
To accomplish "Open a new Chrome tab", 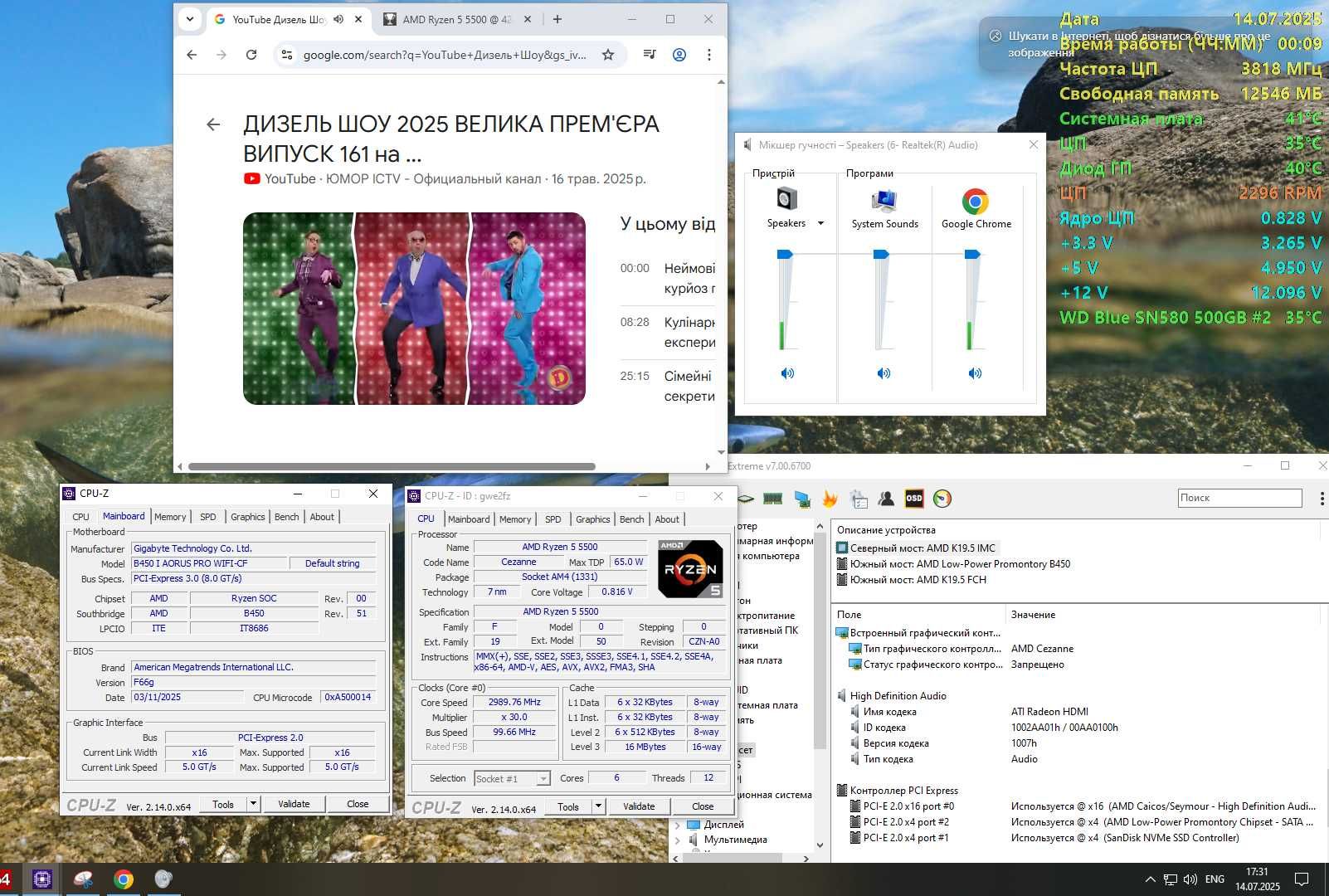I will (x=557, y=19).
